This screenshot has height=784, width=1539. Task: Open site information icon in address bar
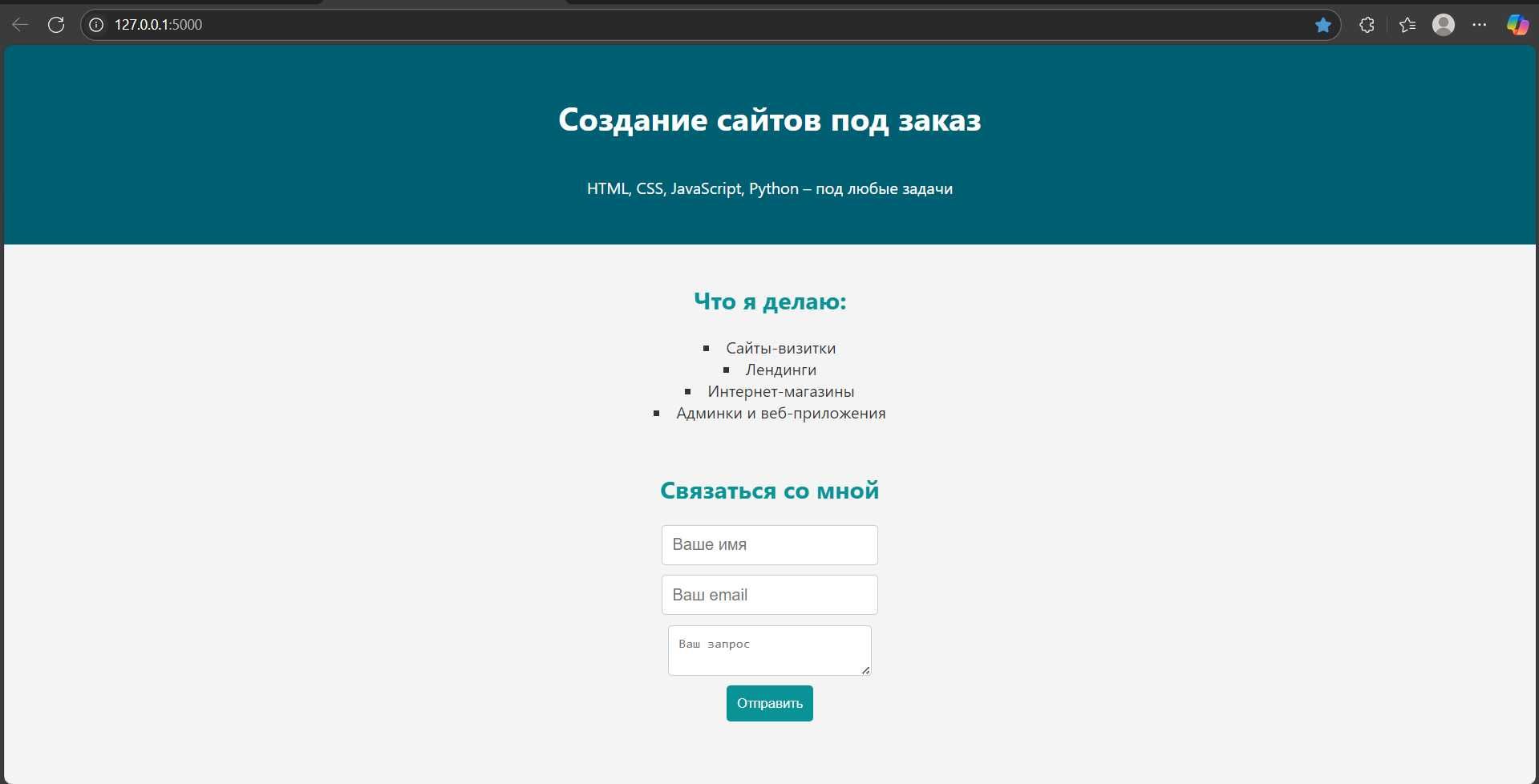coord(96,25)
